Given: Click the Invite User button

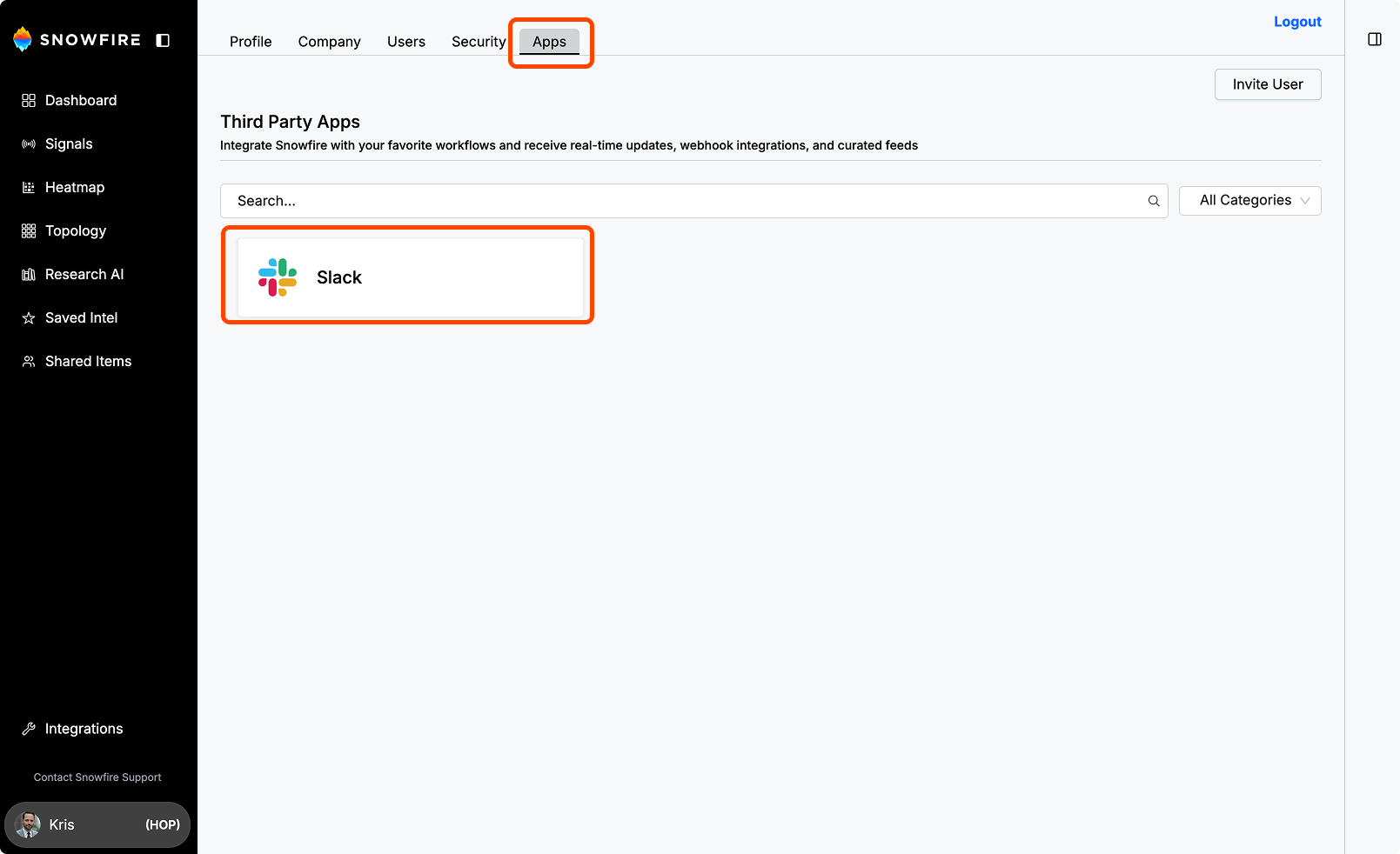Looking at the screenshot, I should click(1268, 84).
